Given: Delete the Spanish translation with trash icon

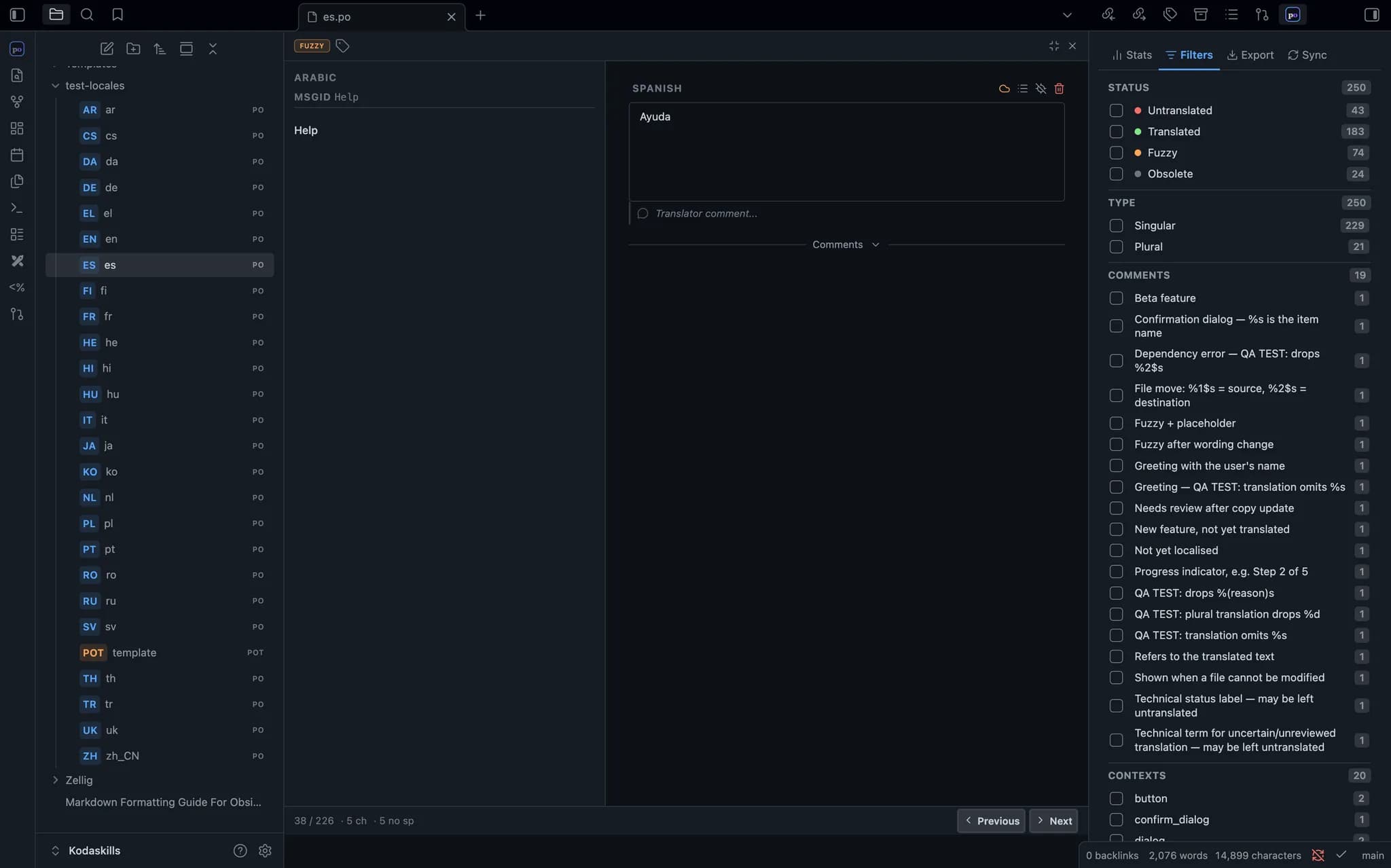Looking at the screenshot, I should [1059, 88].
